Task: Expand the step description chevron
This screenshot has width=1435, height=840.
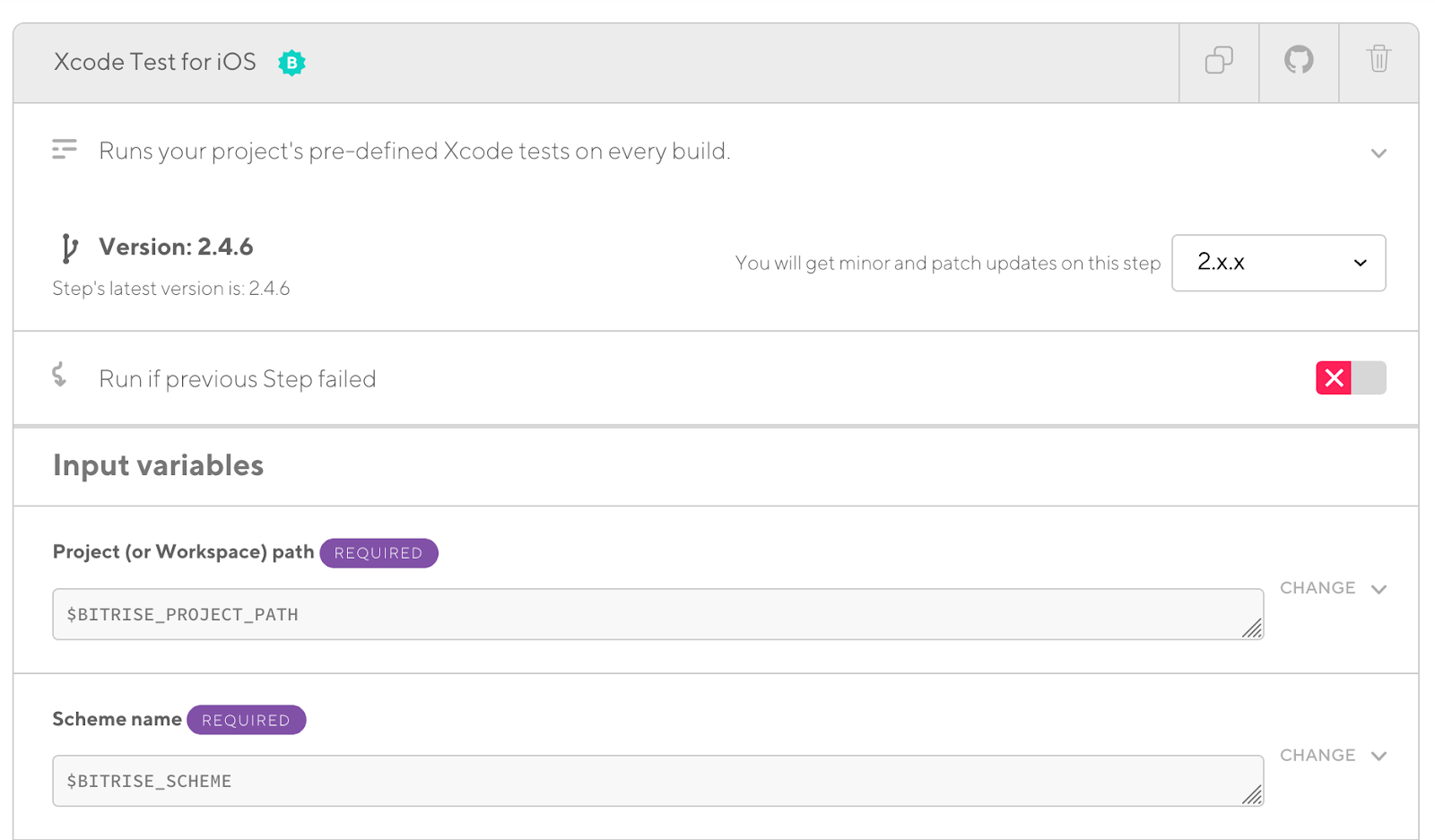Action: point(1378,153)
